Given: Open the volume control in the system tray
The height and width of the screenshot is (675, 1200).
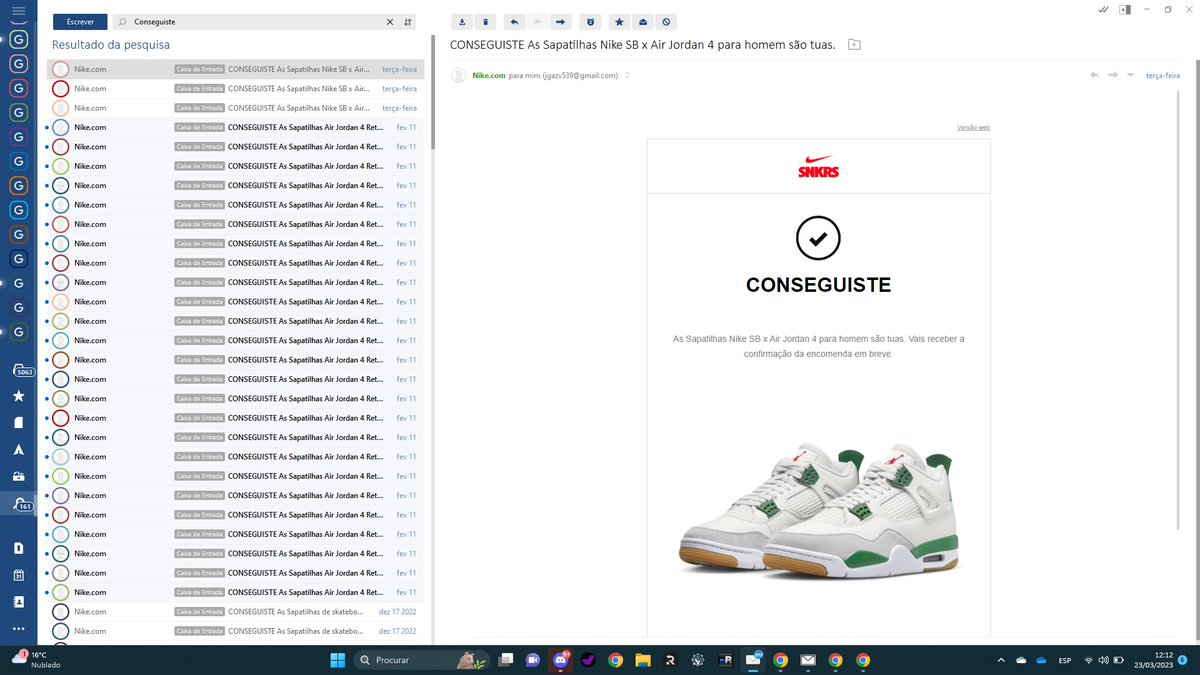Looking at the screenshot, I should (x=1103, y=660).
